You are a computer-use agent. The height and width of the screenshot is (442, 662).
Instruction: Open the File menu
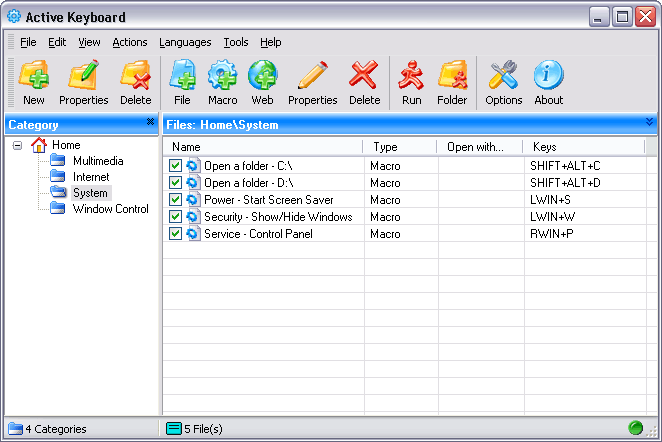[28, 42]
